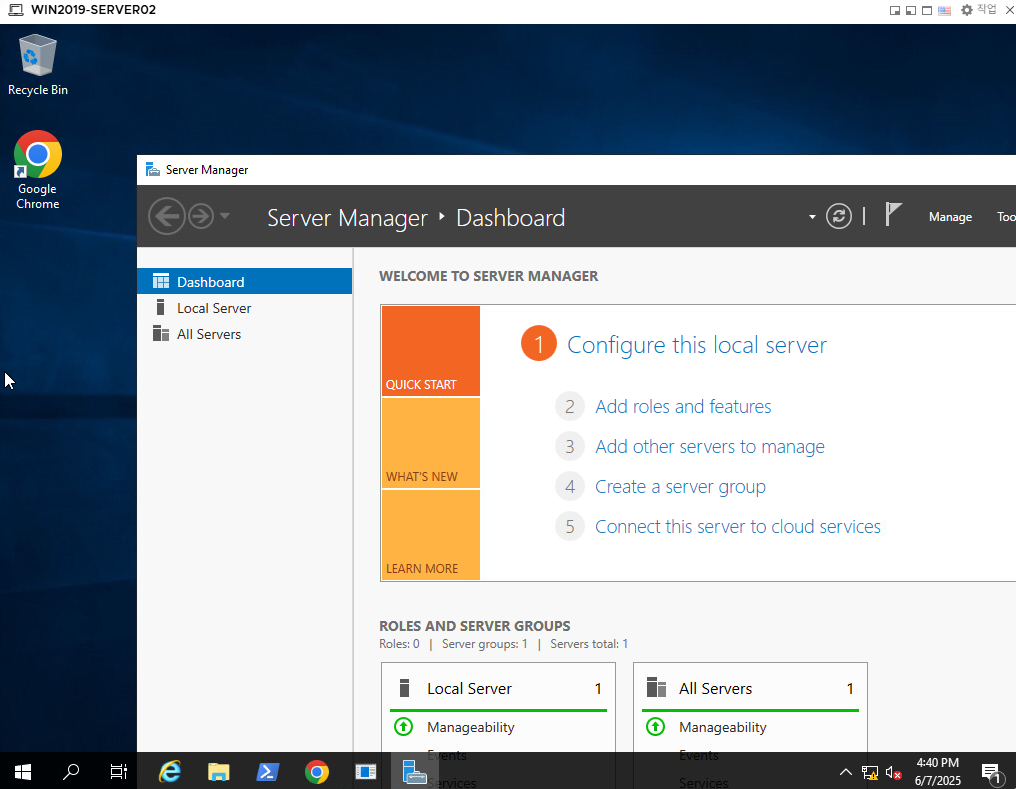Select Dashboard in the left pane
Image resolution: width=1016 pixels, height=789 pixels.
(244, 282)
